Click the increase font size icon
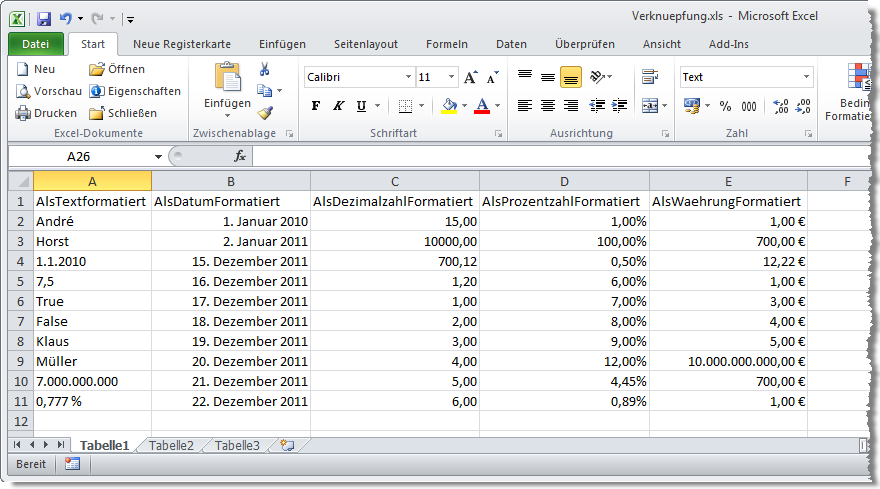Viewport: 880px width, 489px height. pos(472,77)
